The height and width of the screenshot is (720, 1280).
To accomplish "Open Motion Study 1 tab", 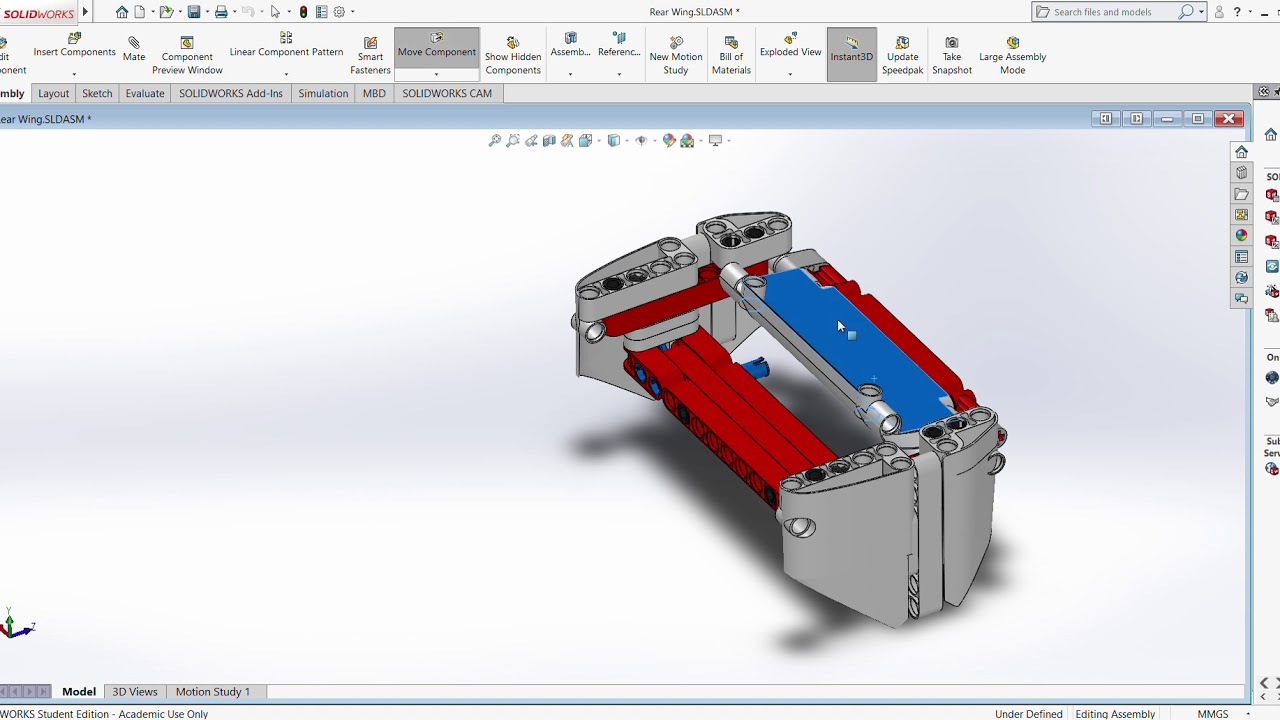I will [213, 691].
